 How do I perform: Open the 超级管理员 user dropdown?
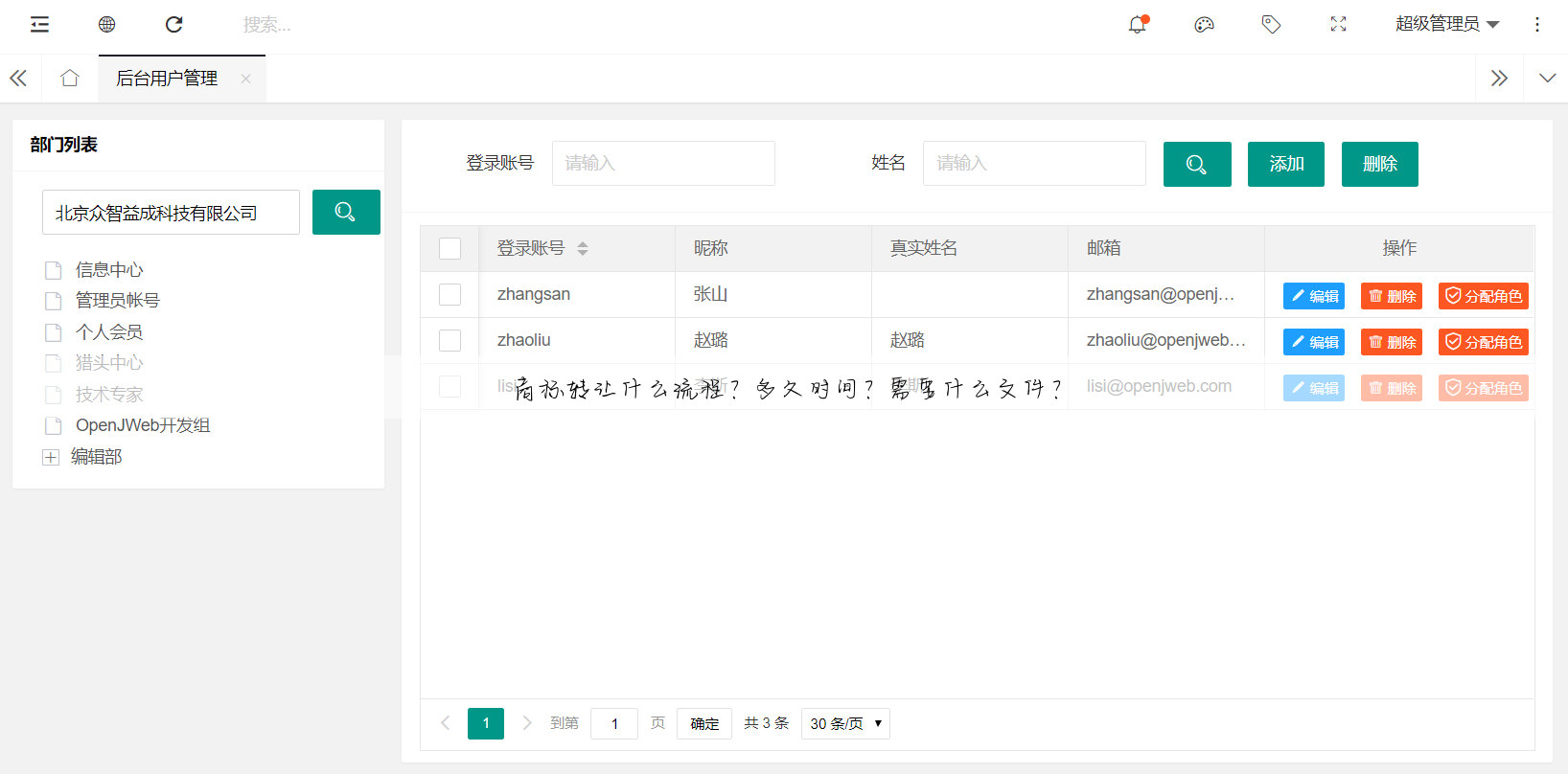[x=1447, y=24]
